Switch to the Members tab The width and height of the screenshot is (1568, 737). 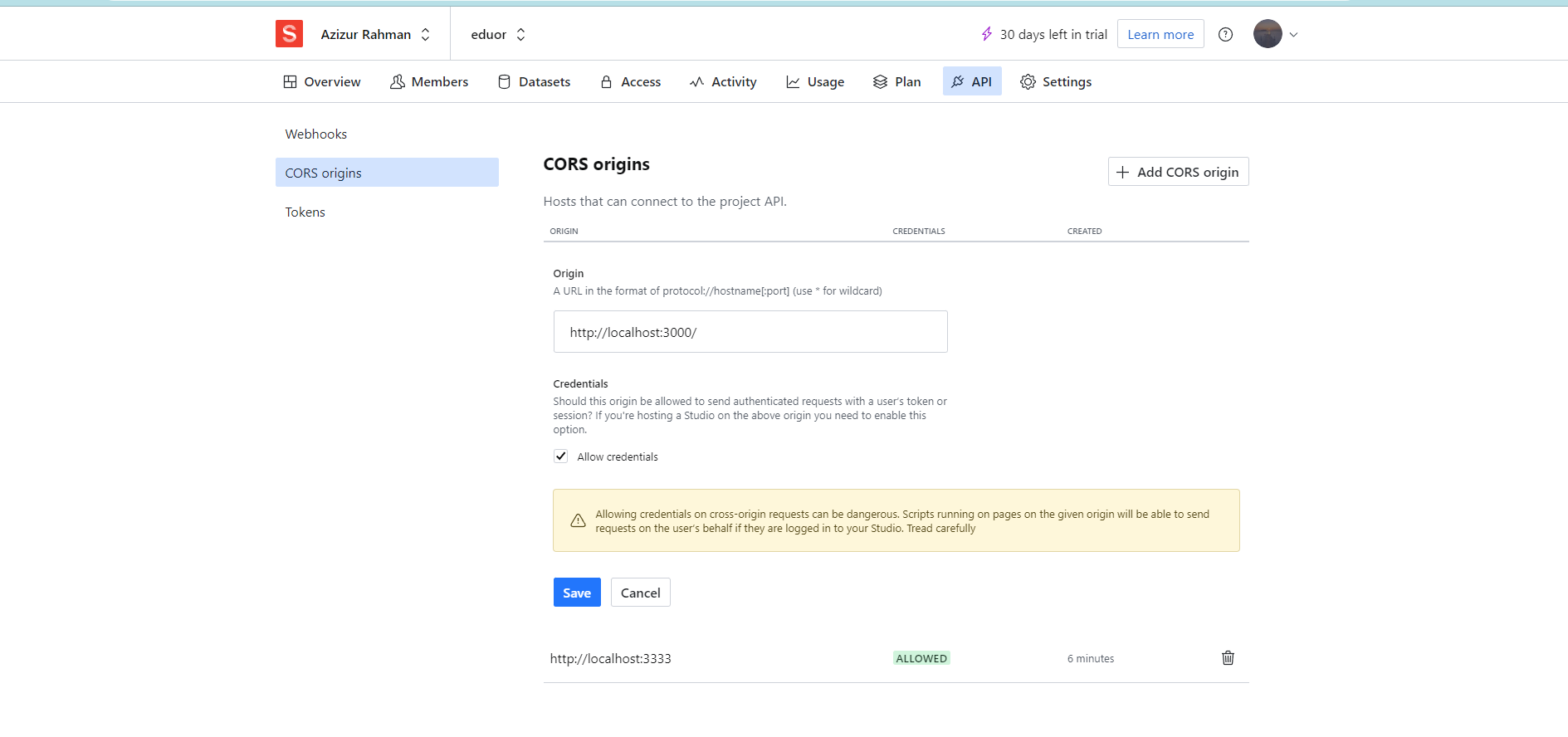(x=429, y=81)
